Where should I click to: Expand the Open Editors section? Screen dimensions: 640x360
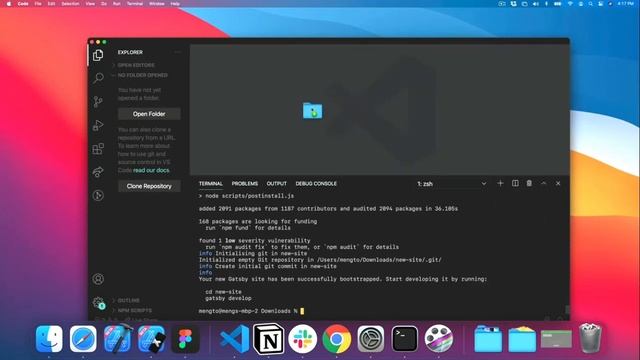click(x=136, y=65)
